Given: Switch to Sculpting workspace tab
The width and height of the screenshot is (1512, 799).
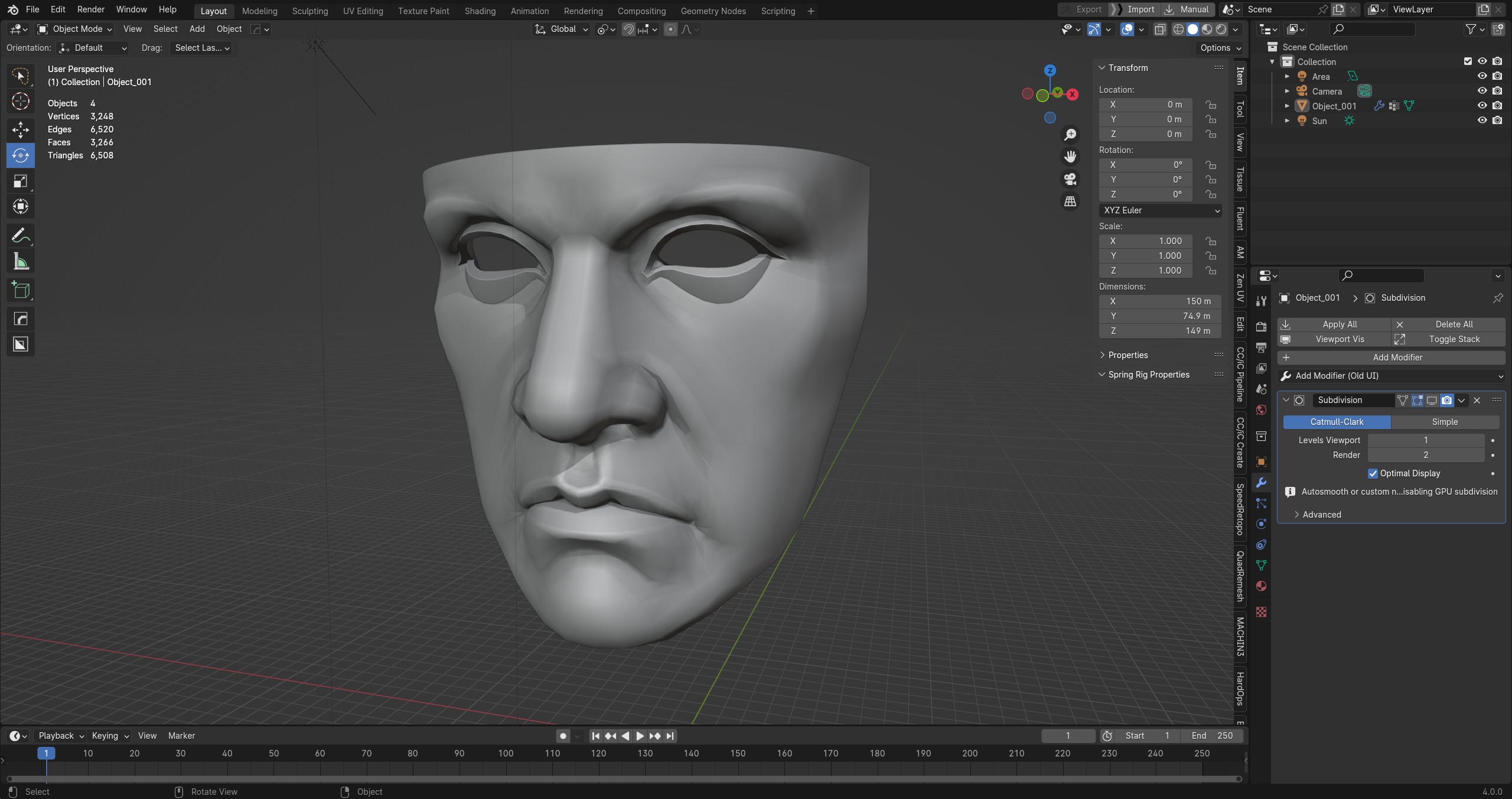Looking at the screenshot, I should coord(310,11).
